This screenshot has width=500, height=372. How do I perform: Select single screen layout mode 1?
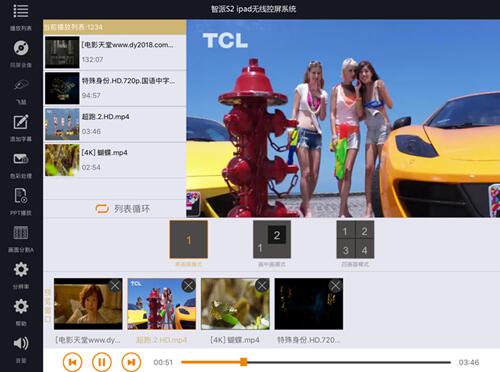click(189, 239)
